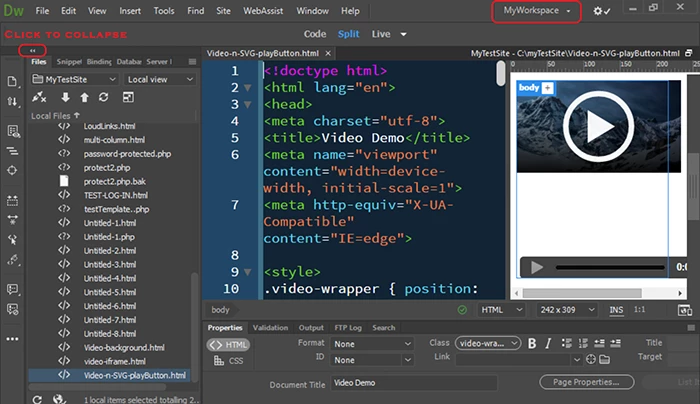Collapse the left panel with double-arrow icon

click(x=32, y=50)
